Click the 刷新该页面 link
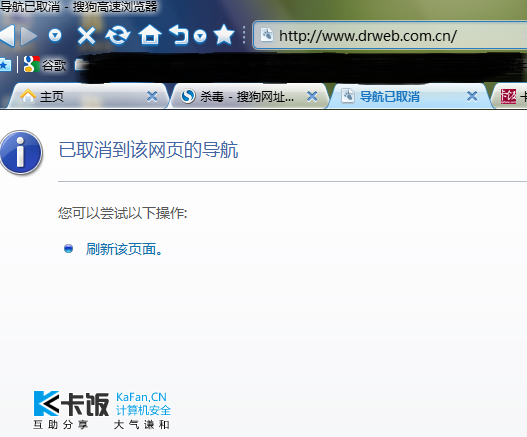This screenshot has height=437, width=527. pyautogui.click(x=124, y=249)
